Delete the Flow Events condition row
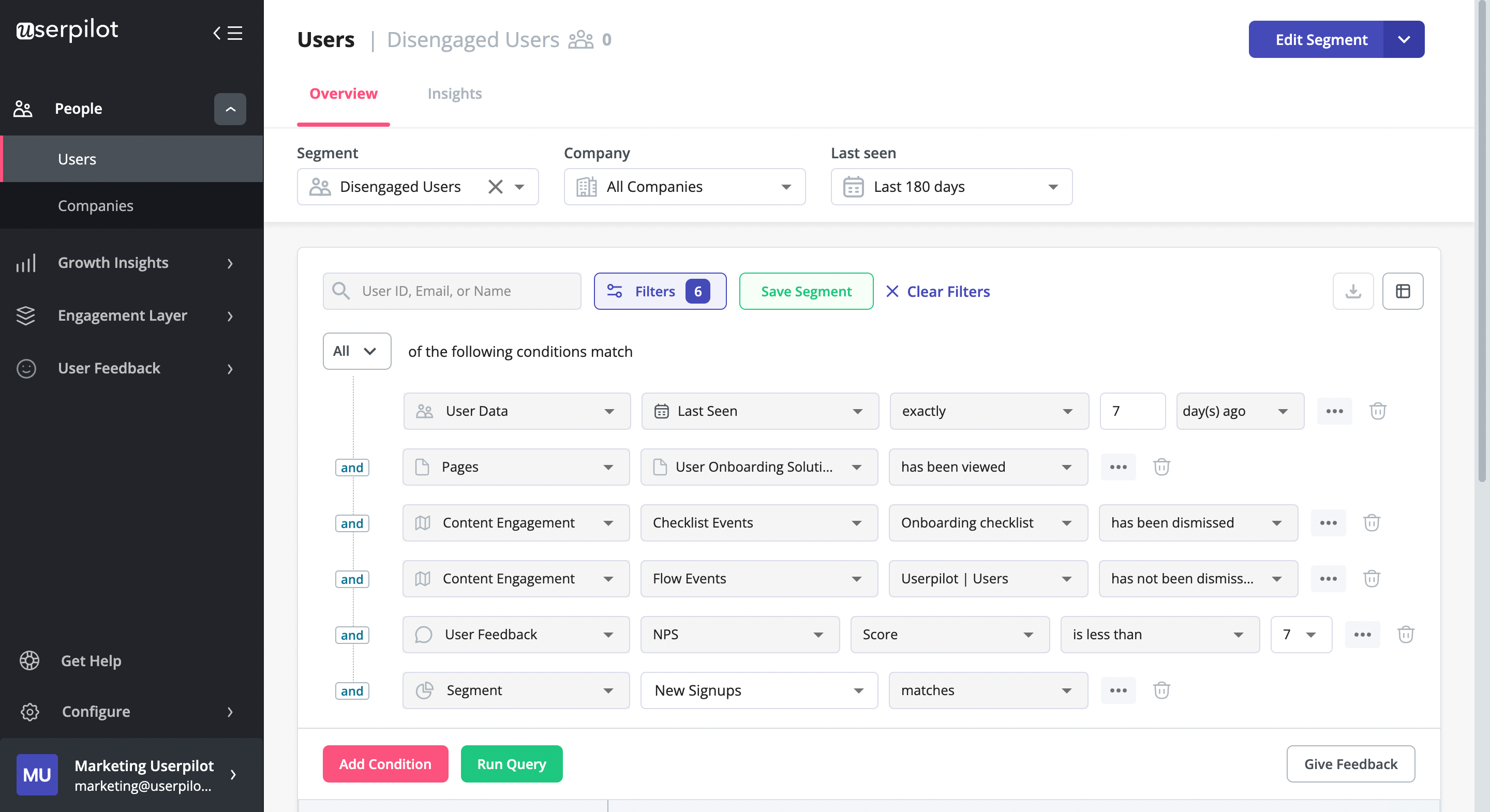 (1371, 578)
